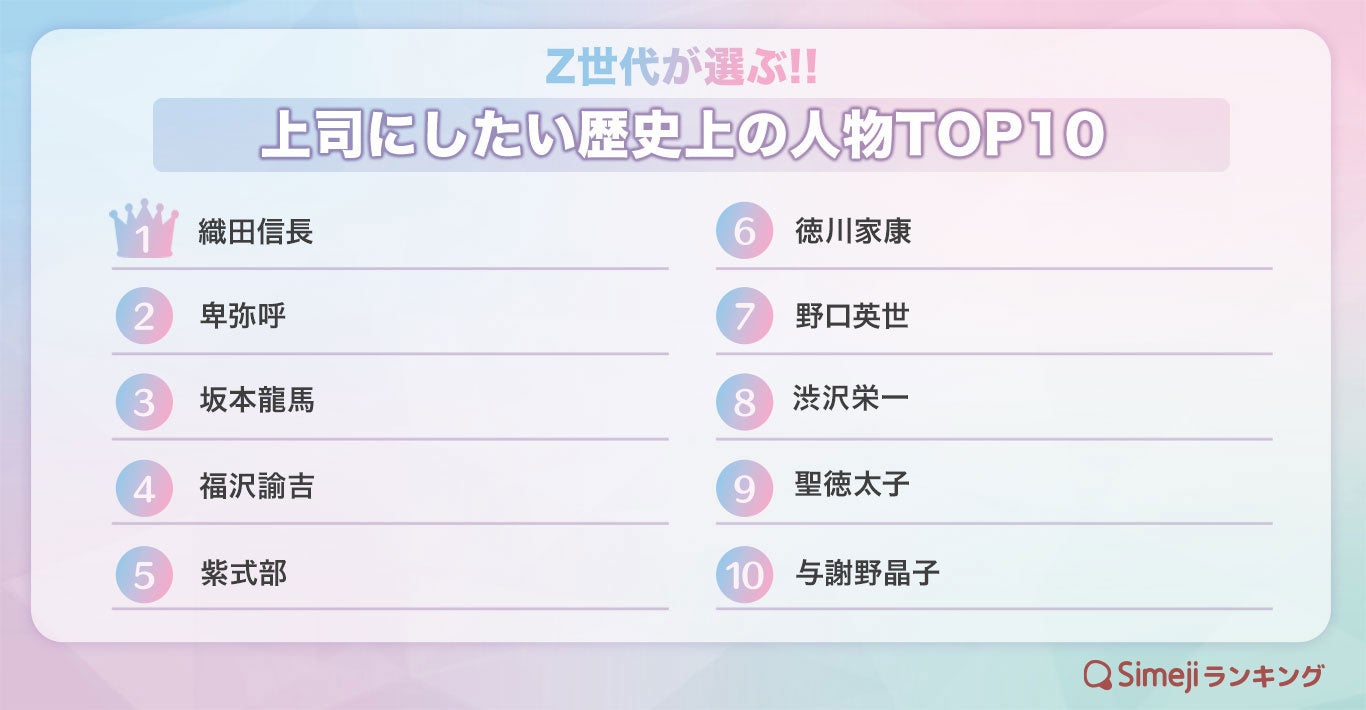
Task: Click the name 徳川家康
Action: pos(853,232)
